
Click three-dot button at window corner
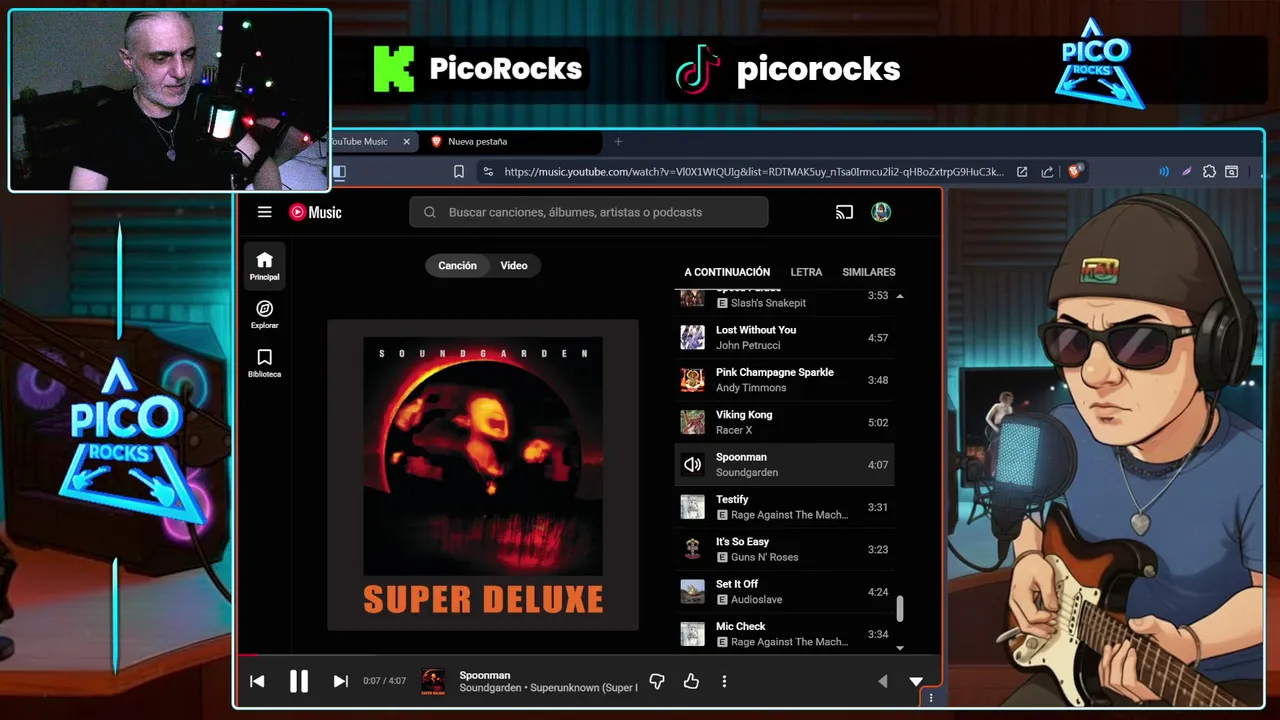(x=931, y=698)
